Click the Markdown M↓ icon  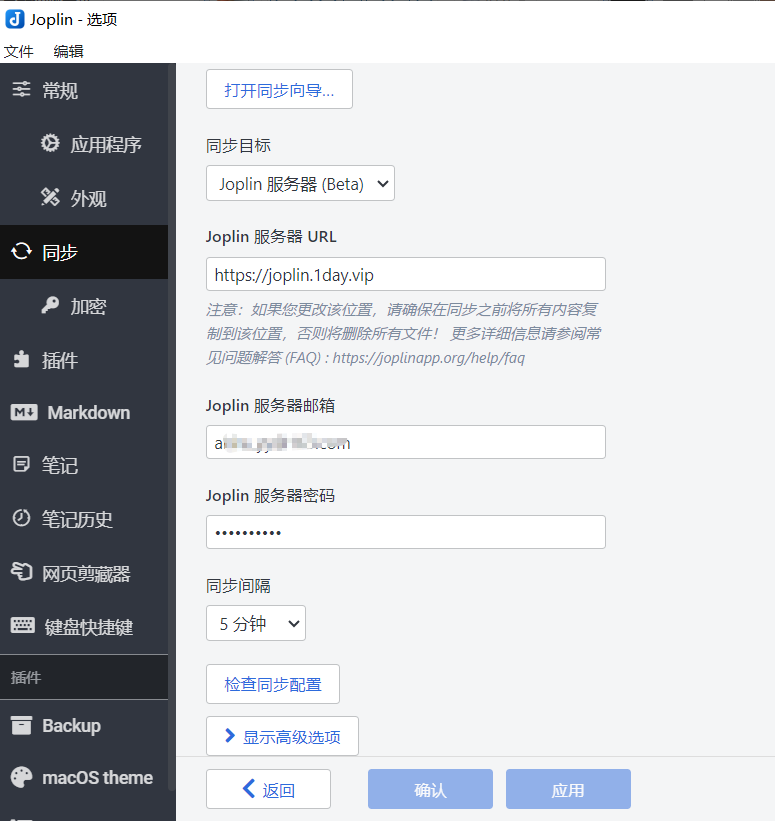tap(24, 413)
